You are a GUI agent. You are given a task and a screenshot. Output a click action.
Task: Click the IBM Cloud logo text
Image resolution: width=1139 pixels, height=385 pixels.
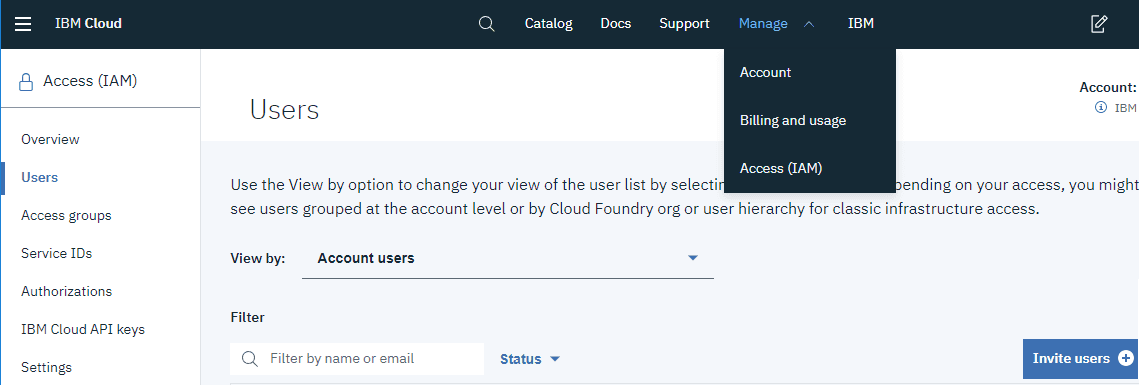click(89, 24)
